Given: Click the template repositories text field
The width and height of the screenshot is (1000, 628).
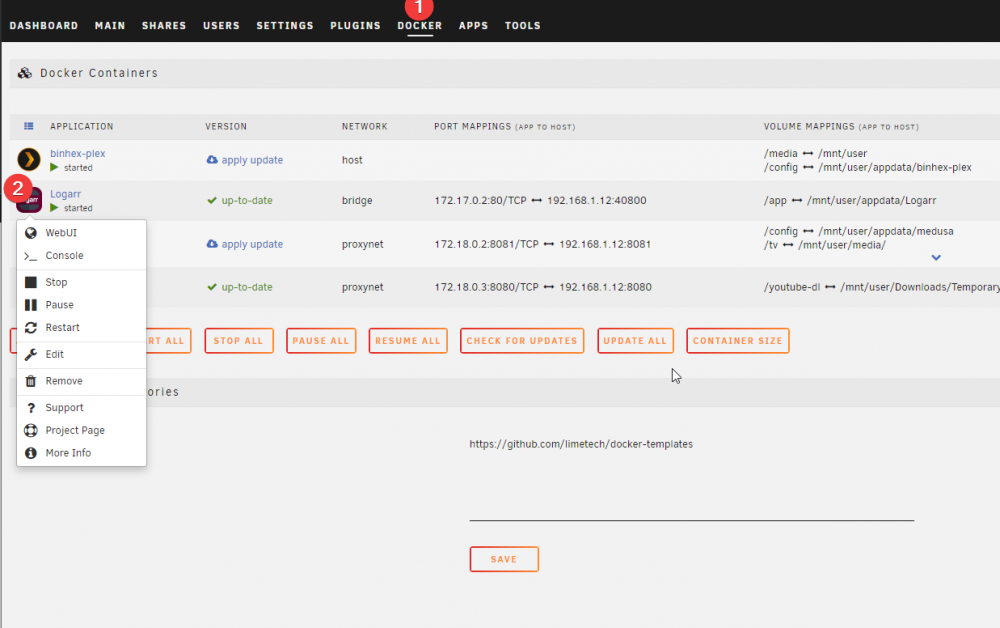Looking at the screenshot, I should coord(691,478).
